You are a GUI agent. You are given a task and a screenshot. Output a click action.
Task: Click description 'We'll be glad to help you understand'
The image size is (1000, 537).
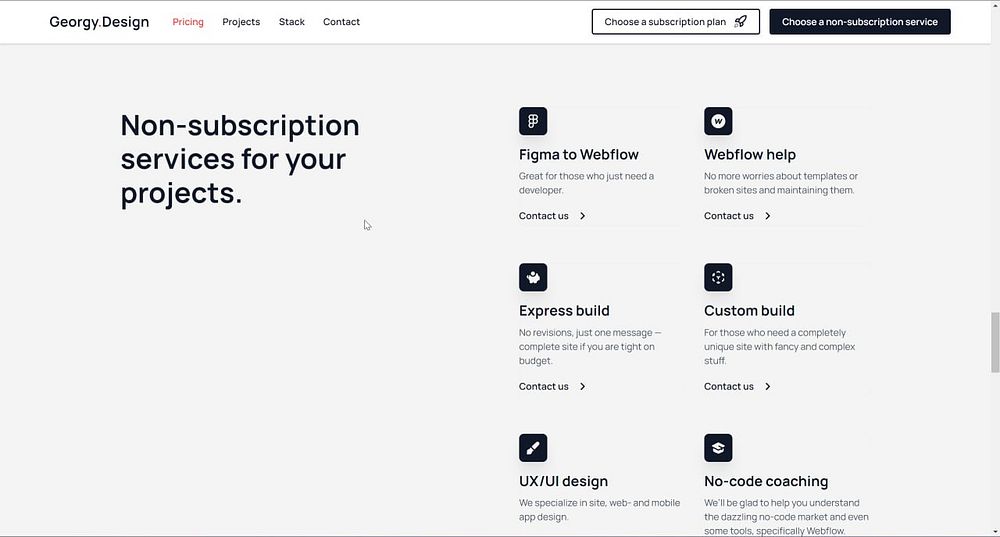pyautogui.click(x=786, y=517)
